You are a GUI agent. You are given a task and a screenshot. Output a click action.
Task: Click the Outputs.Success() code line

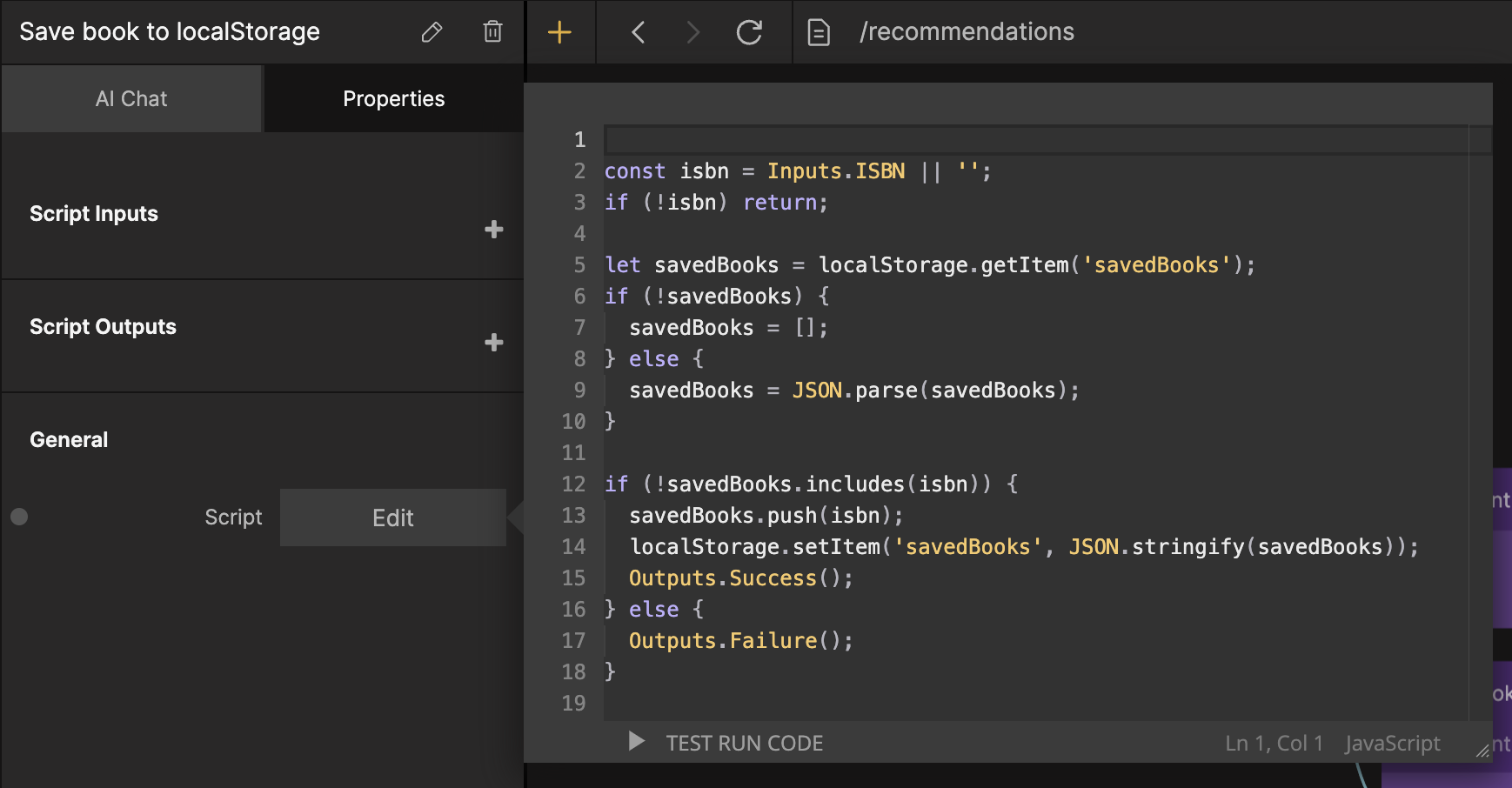point(740,578)
